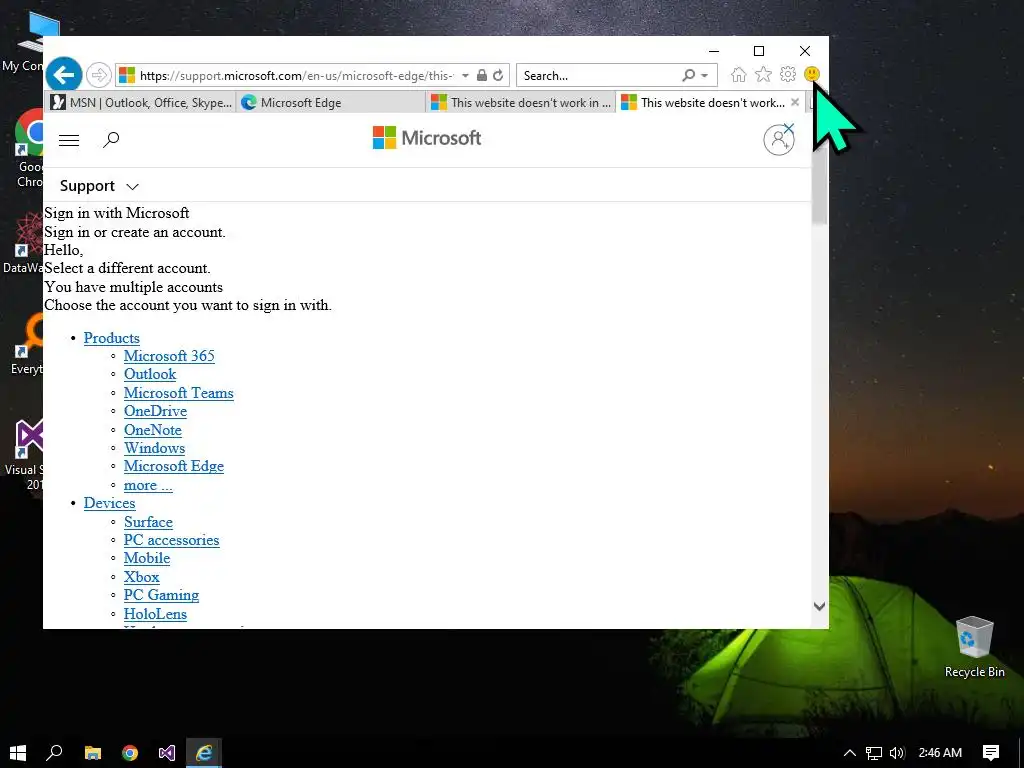Switch to the Microsoft Edge tab
This screenshot has height=768, width=1024.
[330, 103]
